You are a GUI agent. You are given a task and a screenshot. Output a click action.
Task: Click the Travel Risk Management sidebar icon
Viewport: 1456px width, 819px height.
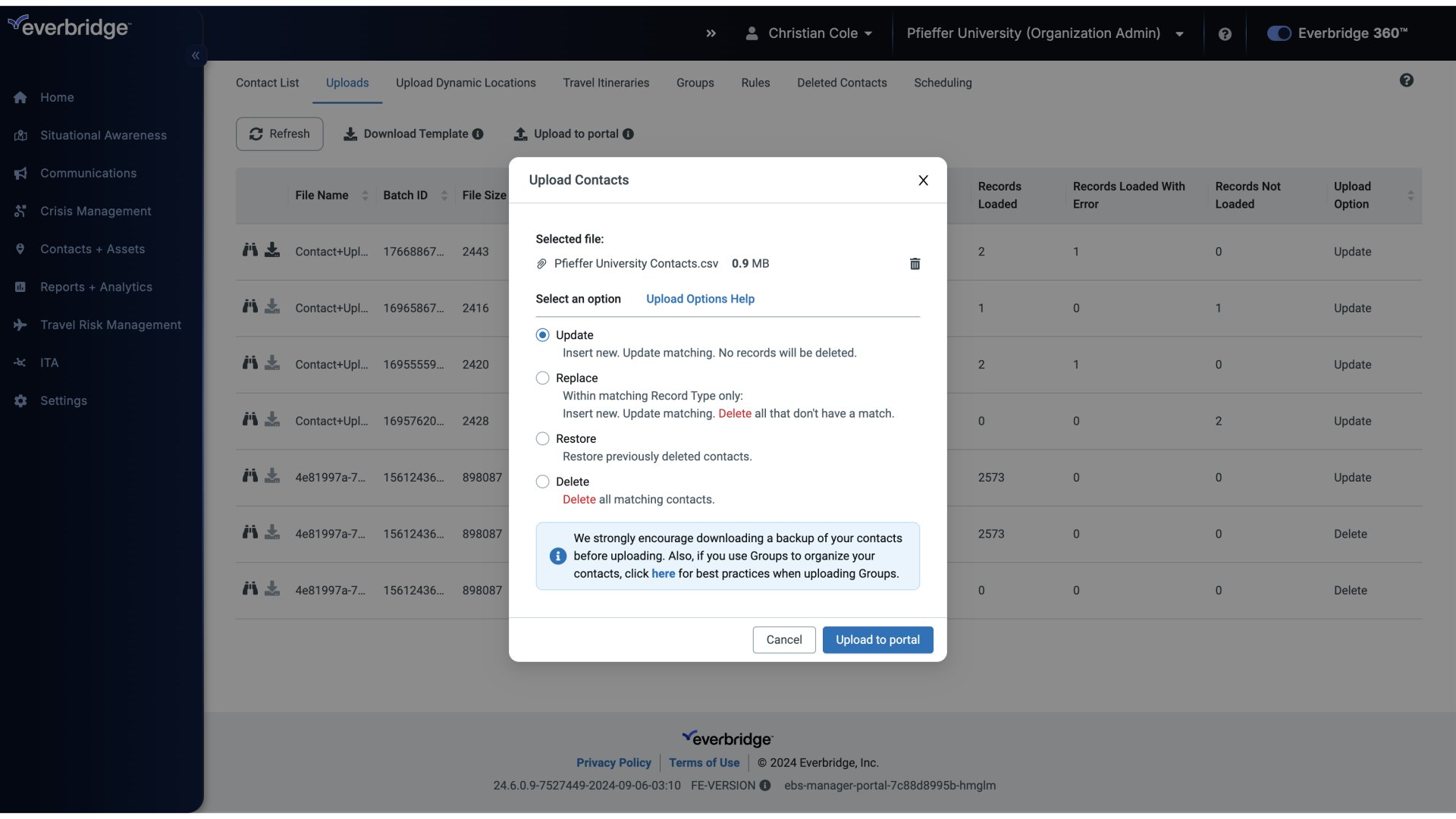coord(20,324)
